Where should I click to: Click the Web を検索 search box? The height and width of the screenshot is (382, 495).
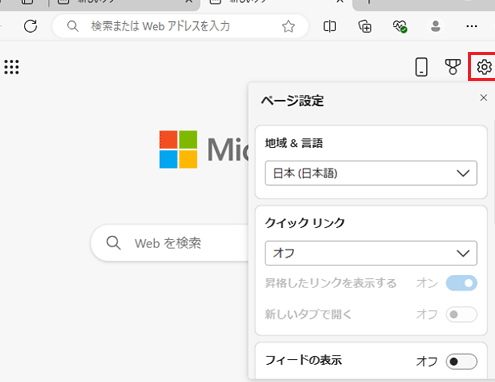[x=170, y=243]
